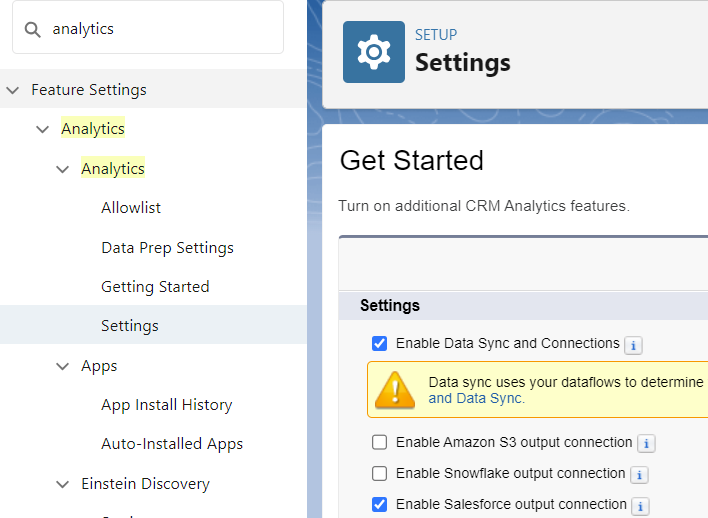This screenshot has height=518, width=708.
Task: Enable Snowflake output connection checkbox
Action: click(x=380, y=473)
